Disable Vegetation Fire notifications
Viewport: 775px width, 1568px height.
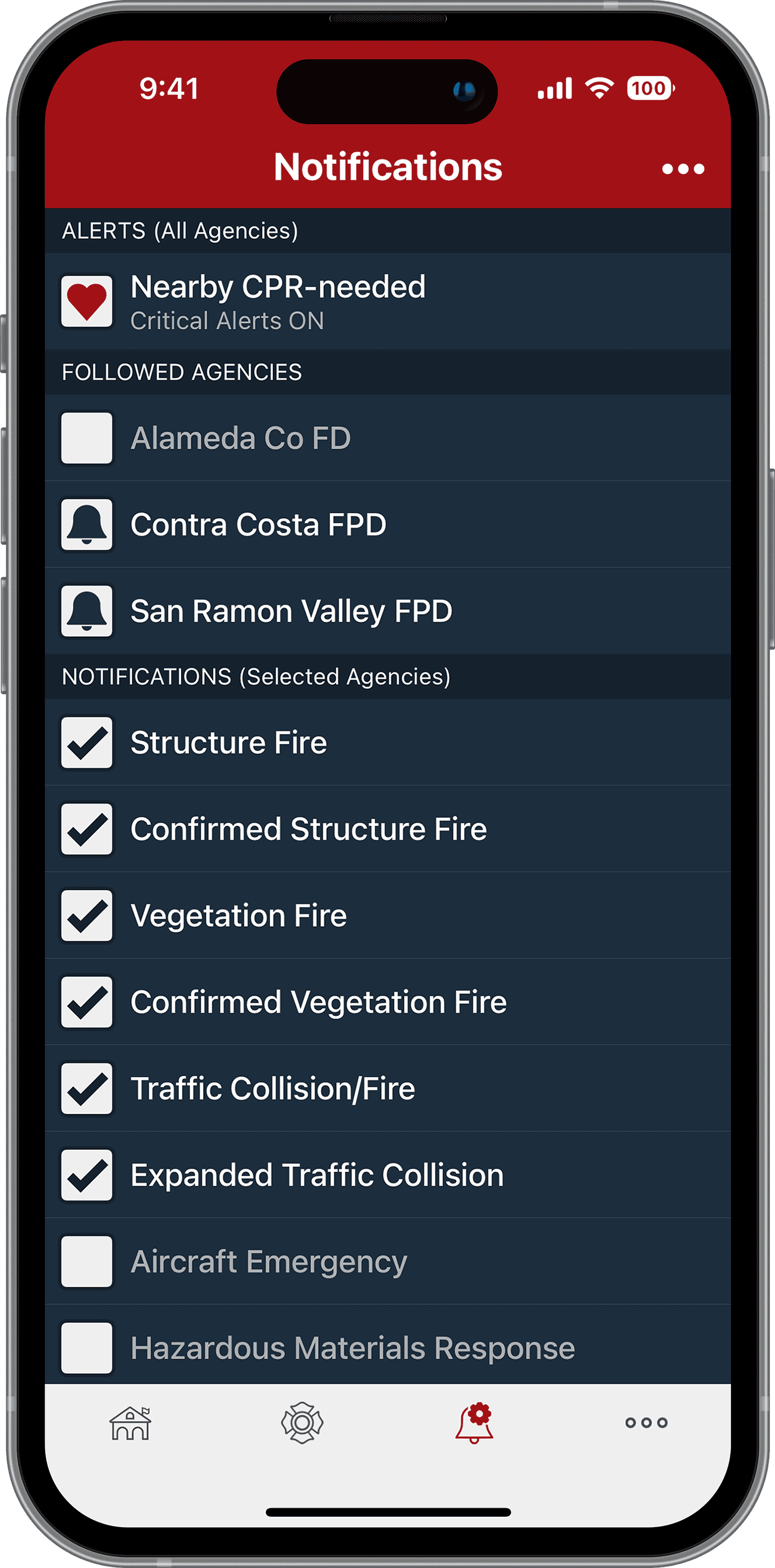(86, 915)
